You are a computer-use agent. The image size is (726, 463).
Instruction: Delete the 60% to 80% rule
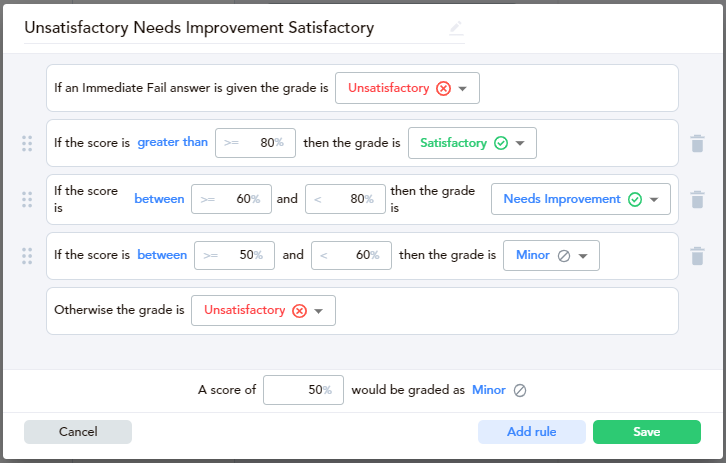click(x=697, y=200)
